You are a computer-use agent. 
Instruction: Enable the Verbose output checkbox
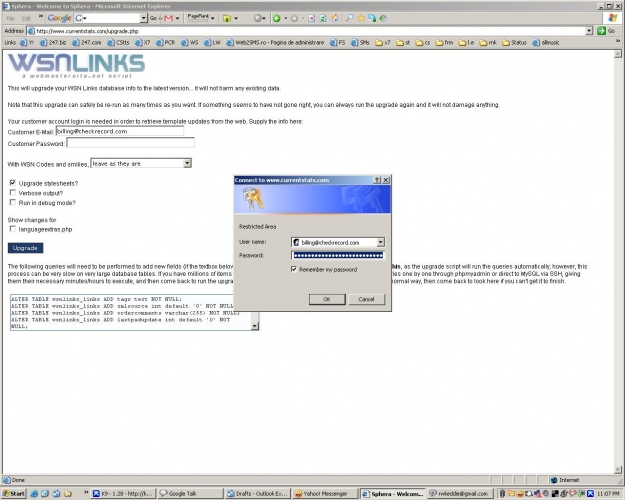[x=12, y=192]
